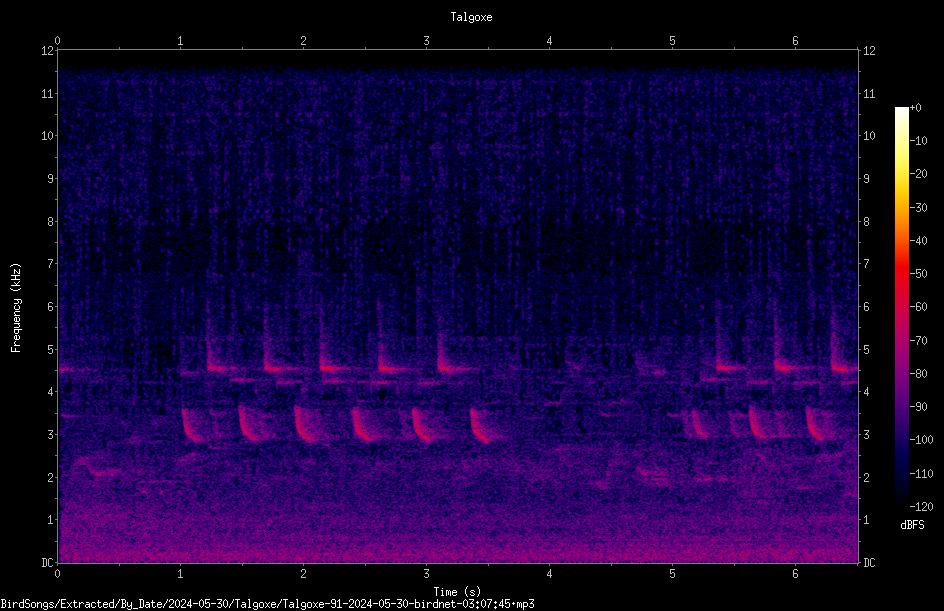Image resolution: width=944 pixels, height=611 pixels.
Task: Click the 5 kHz tick on left axis
Action: click(x=51, y=349)
